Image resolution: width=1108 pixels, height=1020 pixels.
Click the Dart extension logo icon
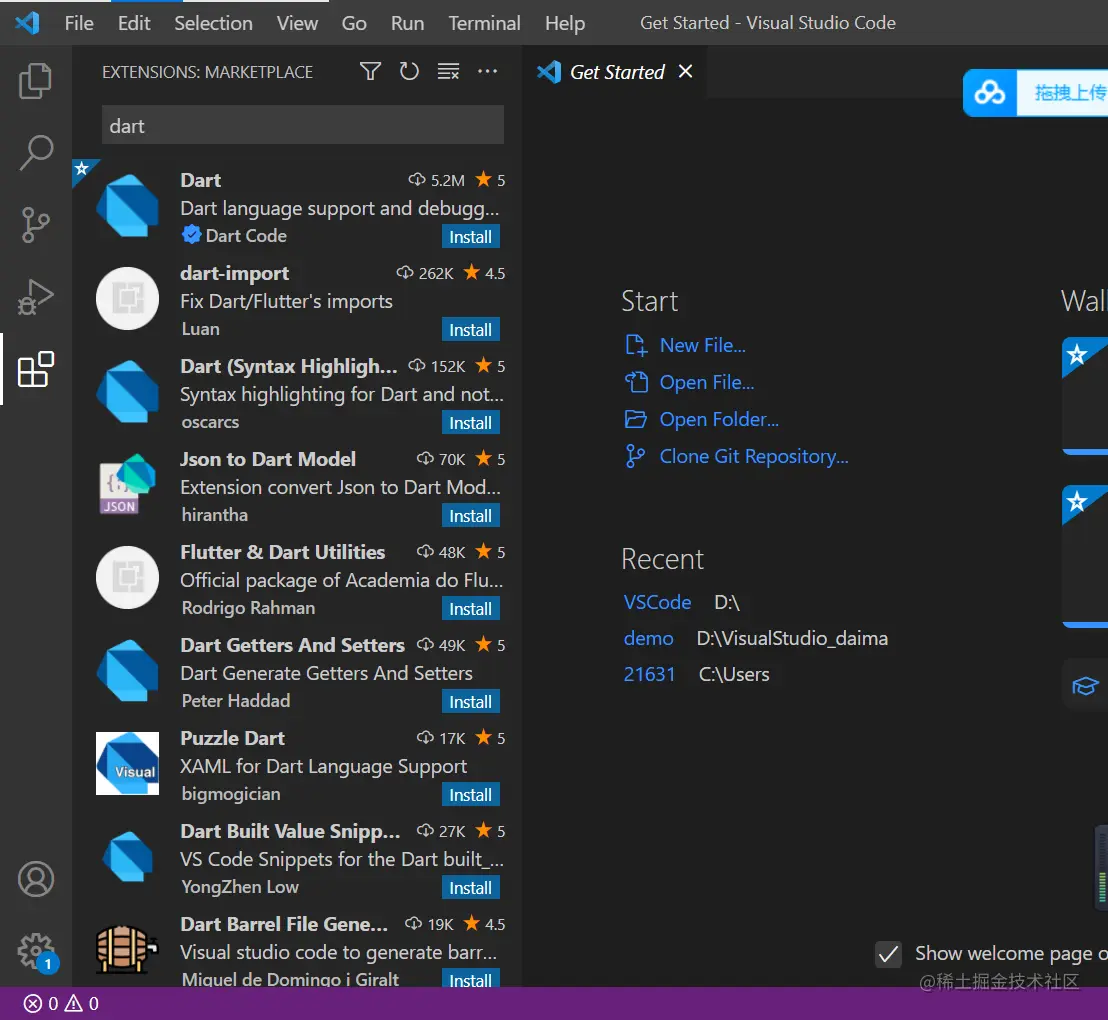pyautogui.click(x=127, y=206)
